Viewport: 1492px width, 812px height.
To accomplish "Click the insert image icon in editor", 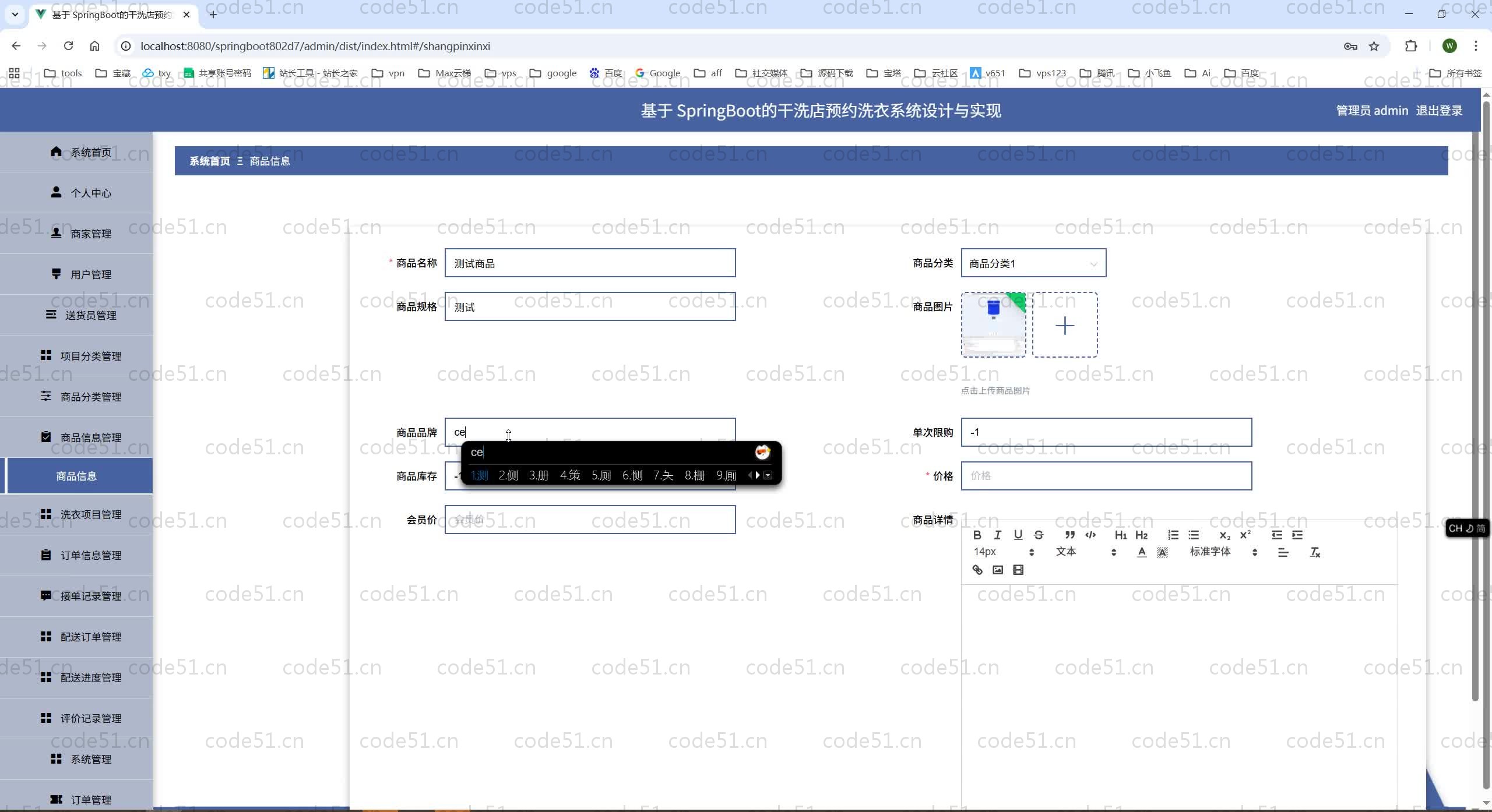I will 998,570.
